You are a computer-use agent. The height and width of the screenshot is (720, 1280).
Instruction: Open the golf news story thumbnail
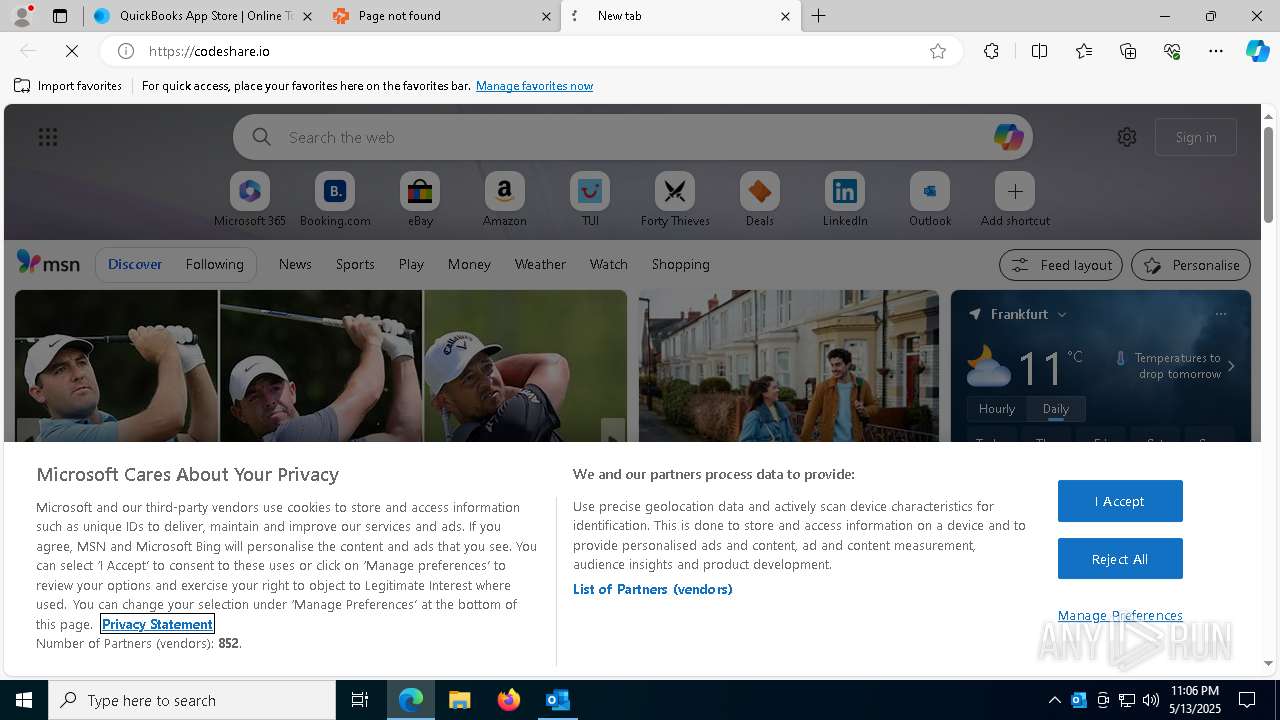click(x=321, y=366)
